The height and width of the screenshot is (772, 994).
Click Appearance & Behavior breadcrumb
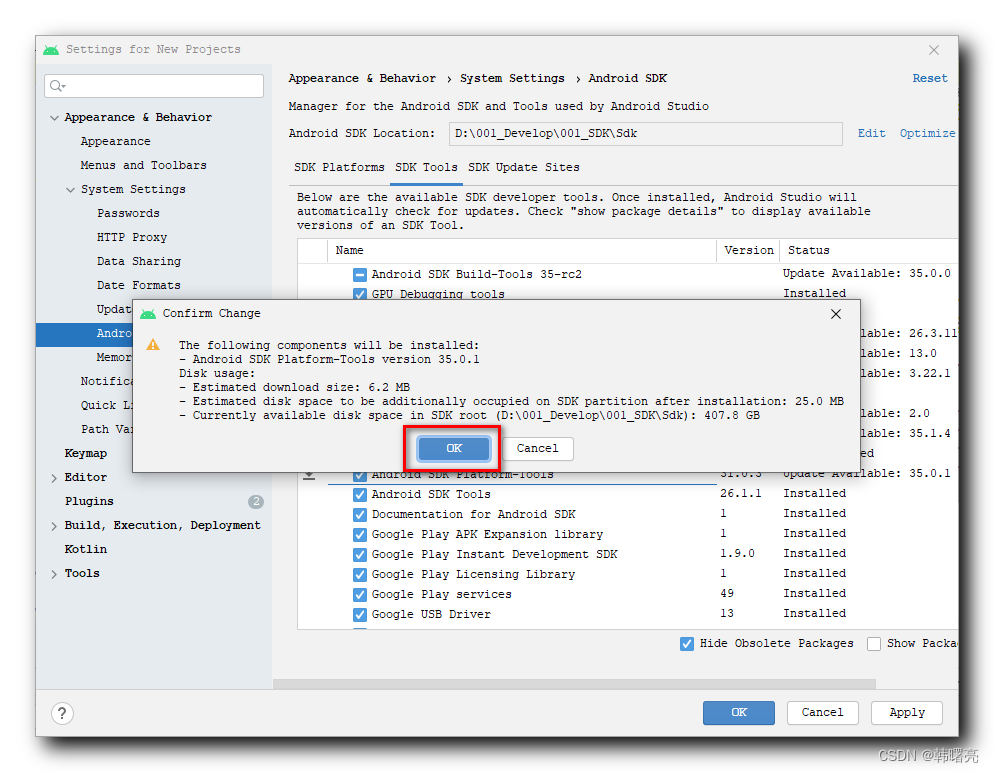362,79
